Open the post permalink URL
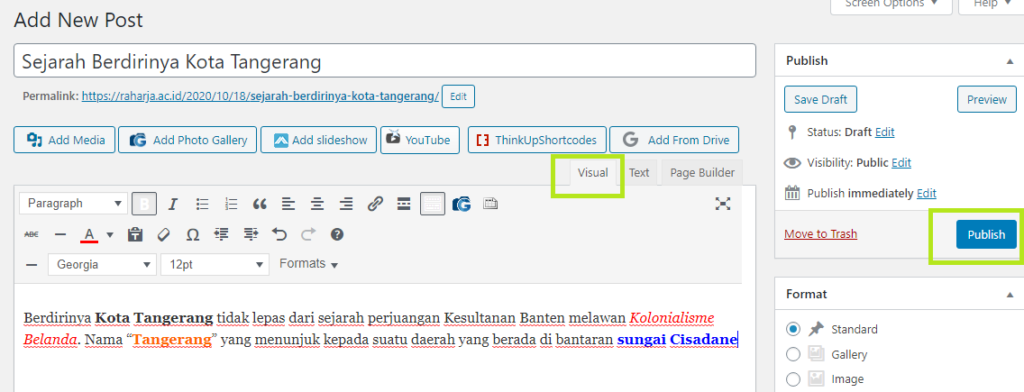1024x392 pixels. (x=260, y=96)
